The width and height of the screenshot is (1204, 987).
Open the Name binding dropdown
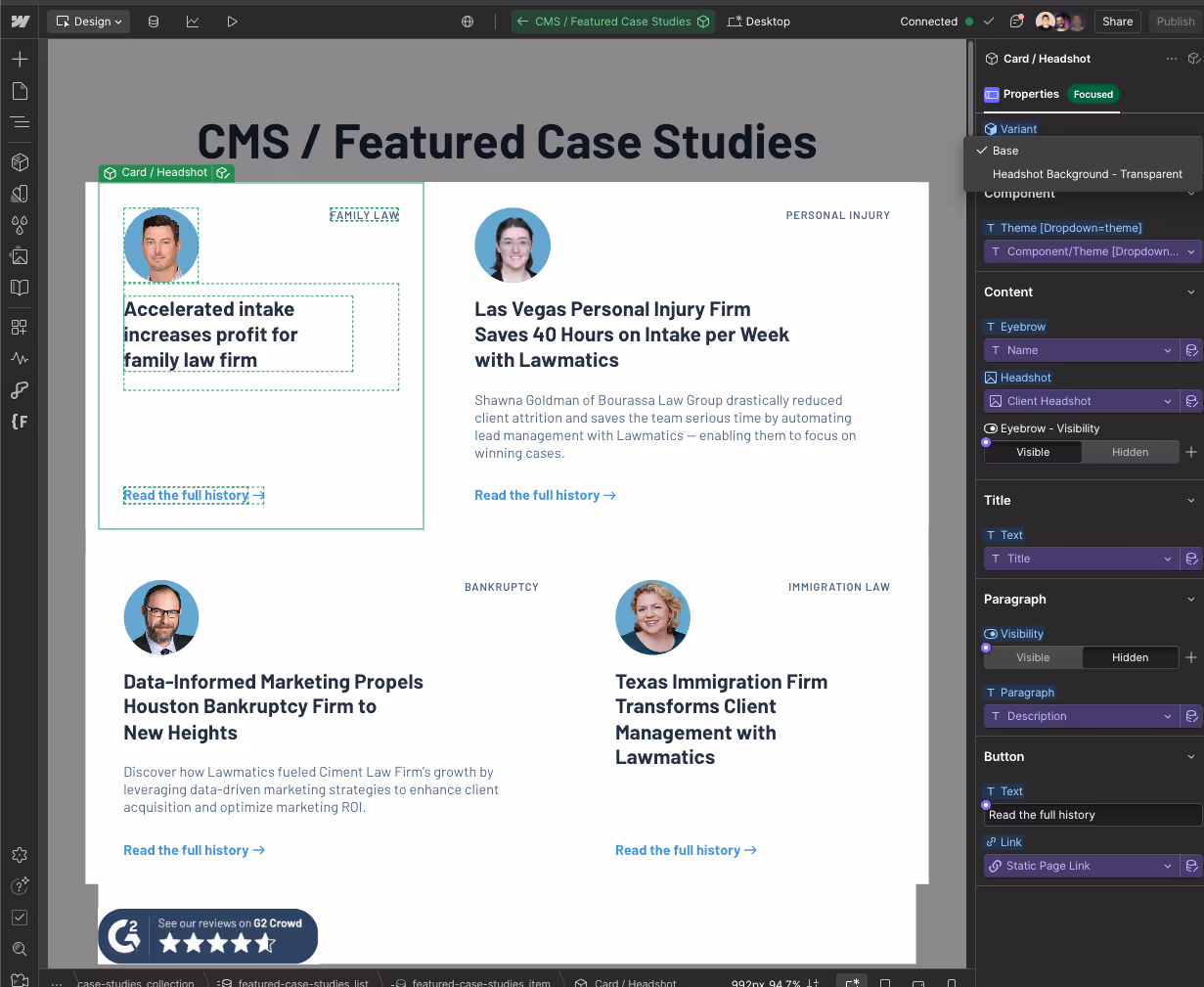coord(1082,350)
